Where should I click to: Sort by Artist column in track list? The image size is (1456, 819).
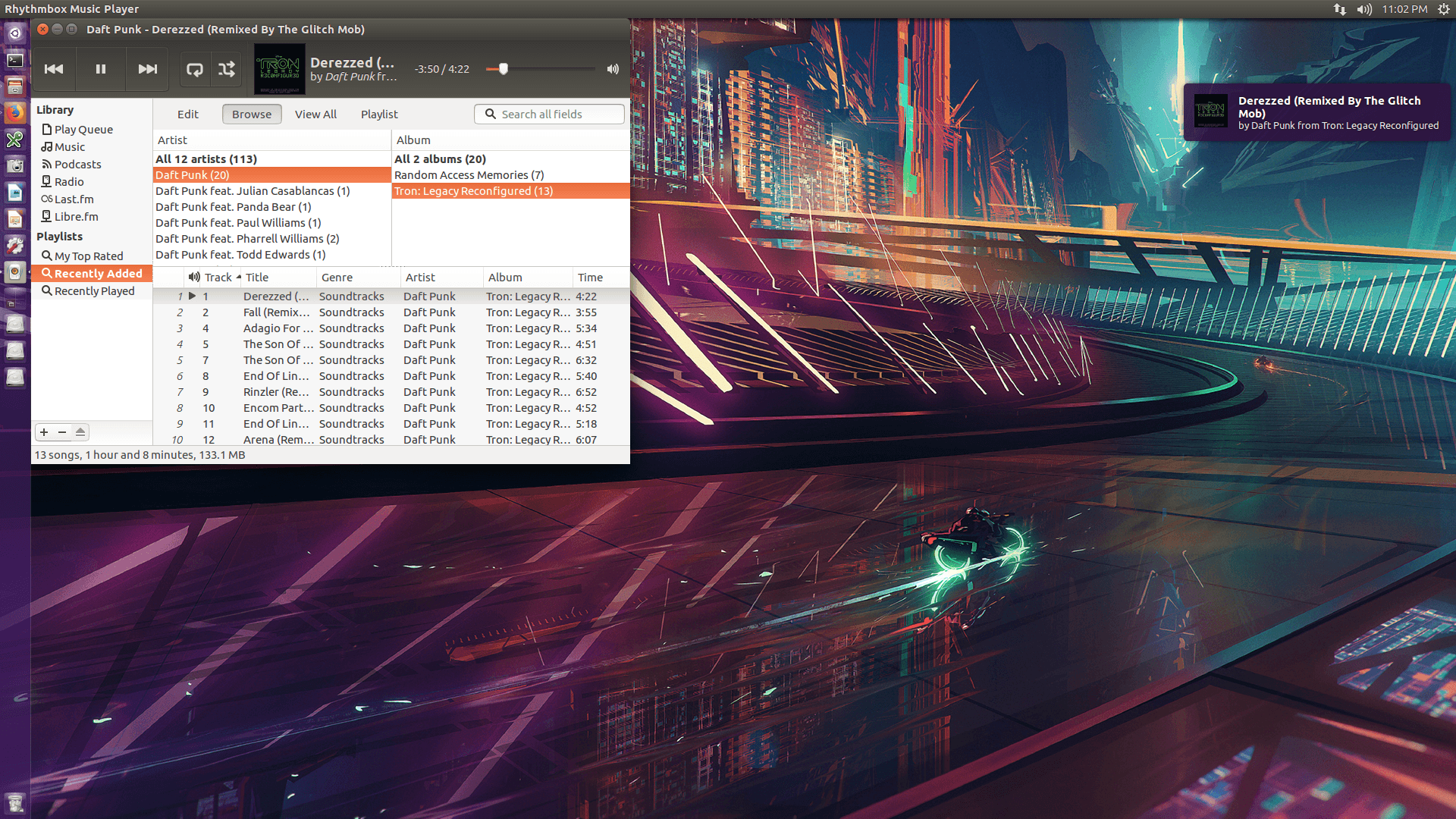[441, 278]
